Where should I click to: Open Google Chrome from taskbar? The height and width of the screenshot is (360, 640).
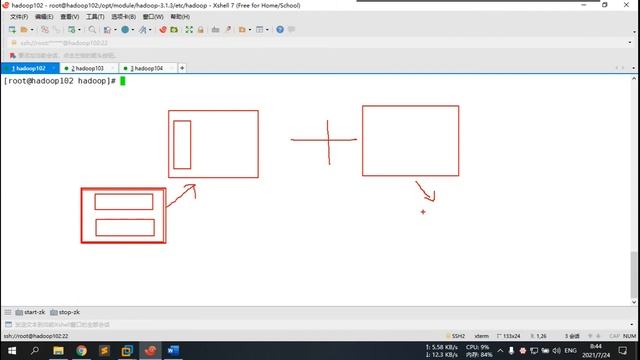coord(81,351)
